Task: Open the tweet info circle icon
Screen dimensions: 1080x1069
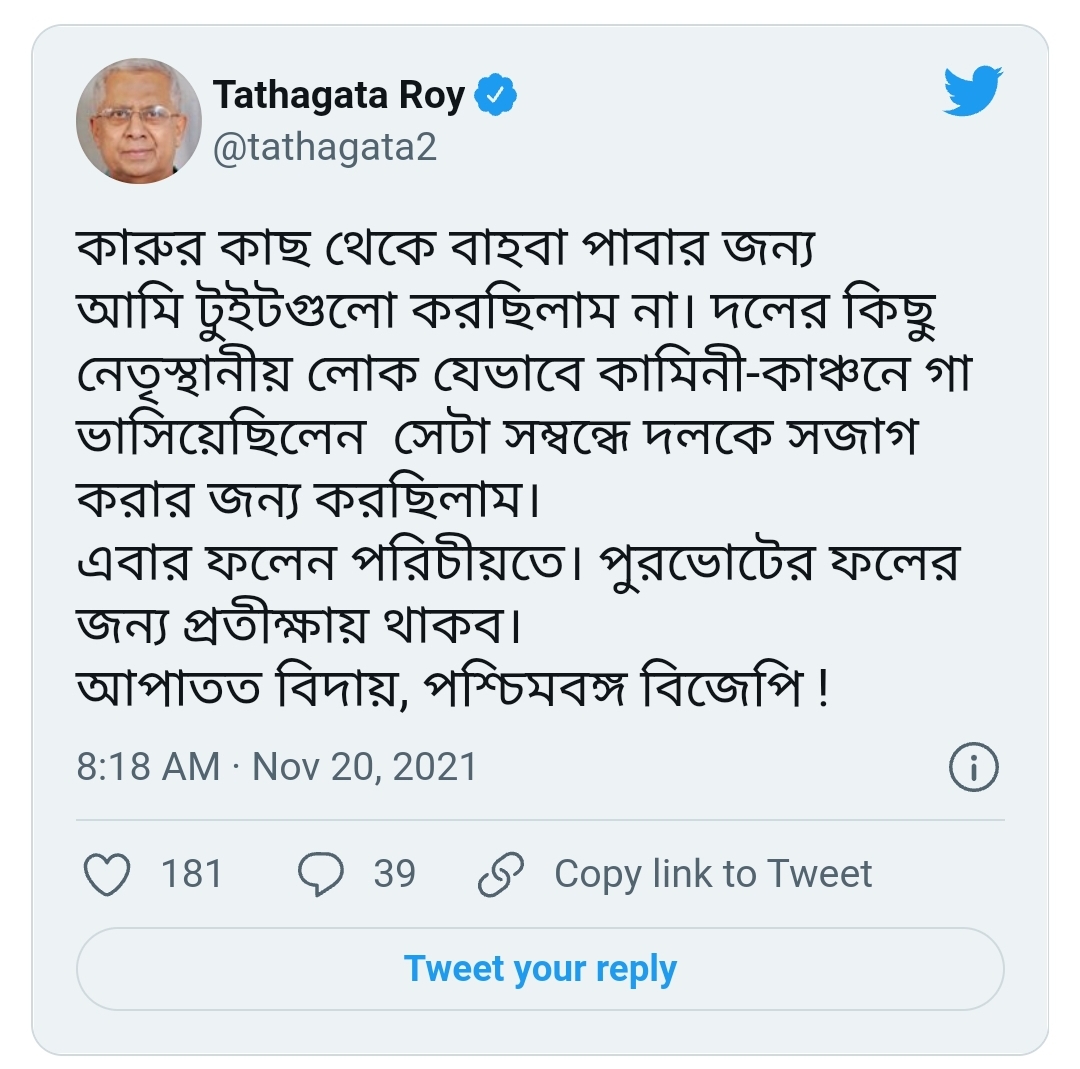Action: [973, 767]
